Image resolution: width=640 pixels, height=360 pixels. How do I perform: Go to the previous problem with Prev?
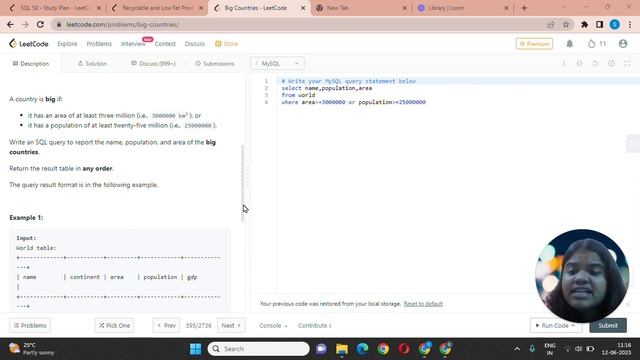coord(166,325)
